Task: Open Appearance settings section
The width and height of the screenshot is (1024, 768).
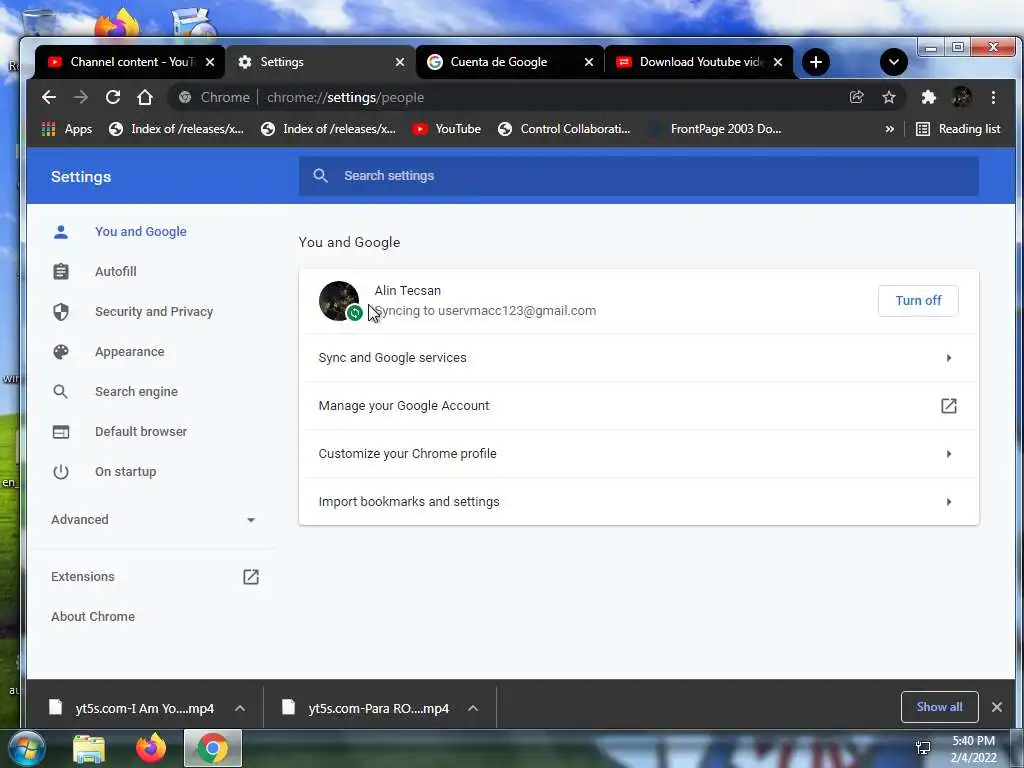Action: coord(129,351)
